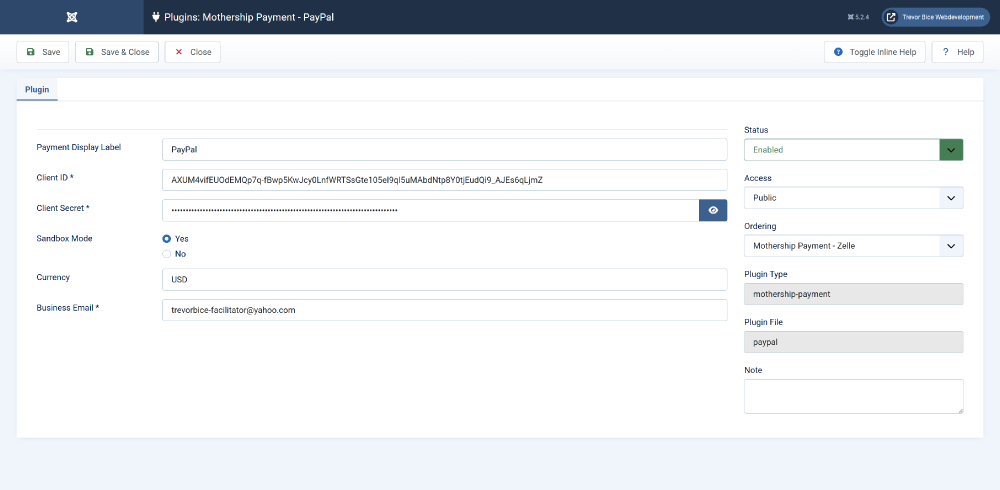This screenshot has width=1000, height=490.
Task: Click the plug icon beside Plugins title
Action: point(156,17)
